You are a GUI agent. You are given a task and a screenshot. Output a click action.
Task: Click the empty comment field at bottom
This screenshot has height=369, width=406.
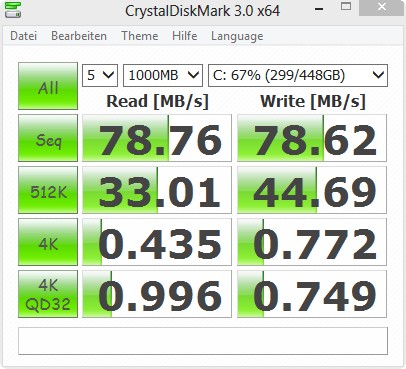pyautogui.click(x=203, y=341)
